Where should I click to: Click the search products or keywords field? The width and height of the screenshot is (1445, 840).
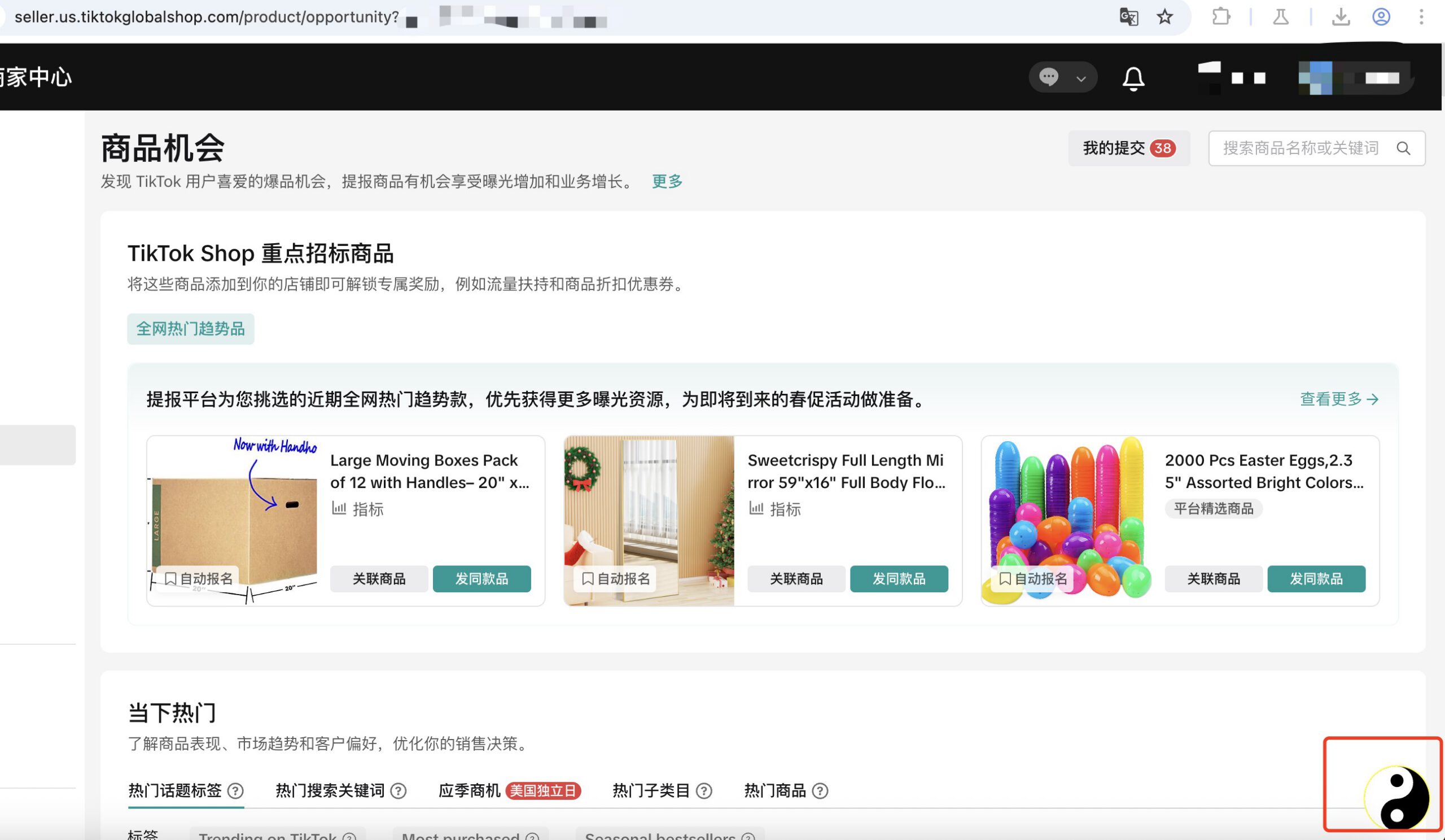pos(1316,148)
